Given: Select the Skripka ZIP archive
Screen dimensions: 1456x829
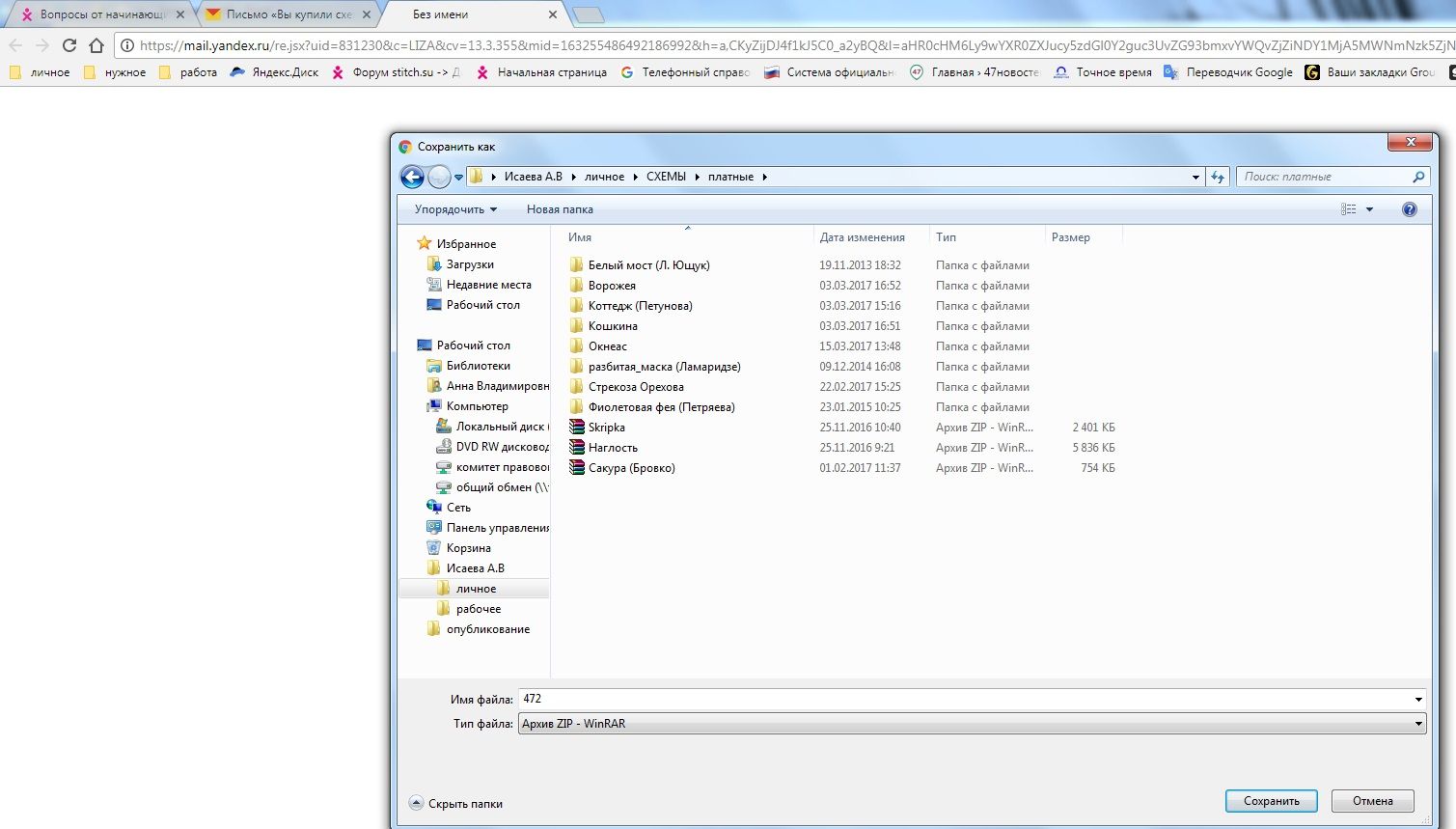Looking at the screenshot, I should 606,428.
